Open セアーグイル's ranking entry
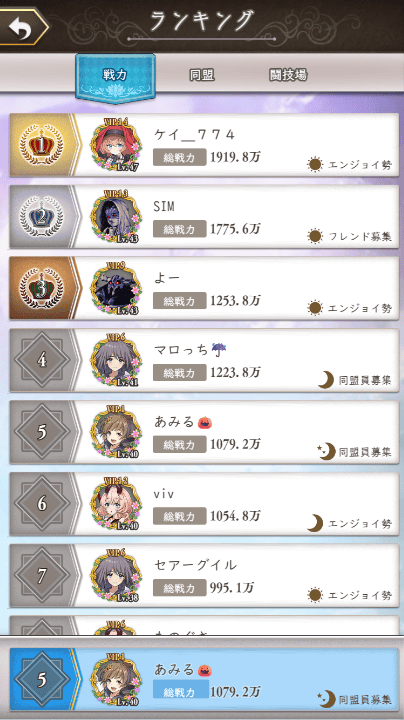Viewport: 404px width, 720px height. coord(204,575)
